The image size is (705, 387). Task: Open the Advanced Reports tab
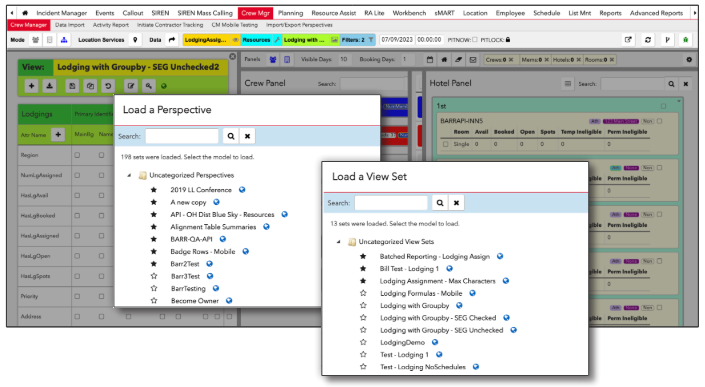point(656,13)
